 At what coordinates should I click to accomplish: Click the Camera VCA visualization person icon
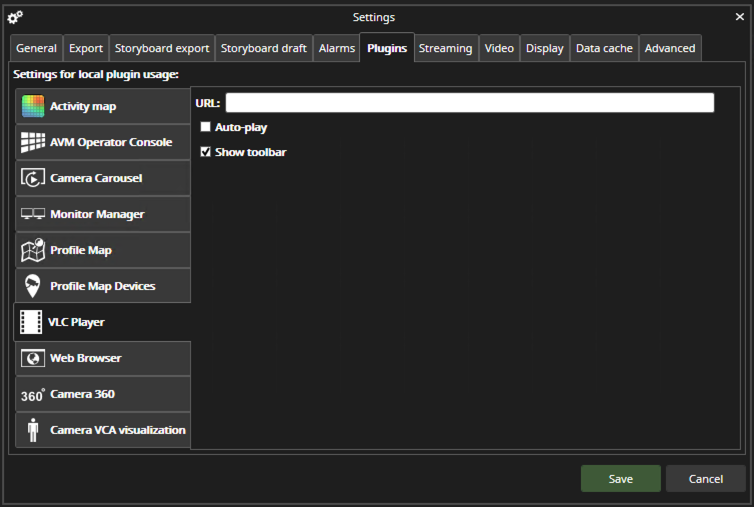click(x=33, y=430)
